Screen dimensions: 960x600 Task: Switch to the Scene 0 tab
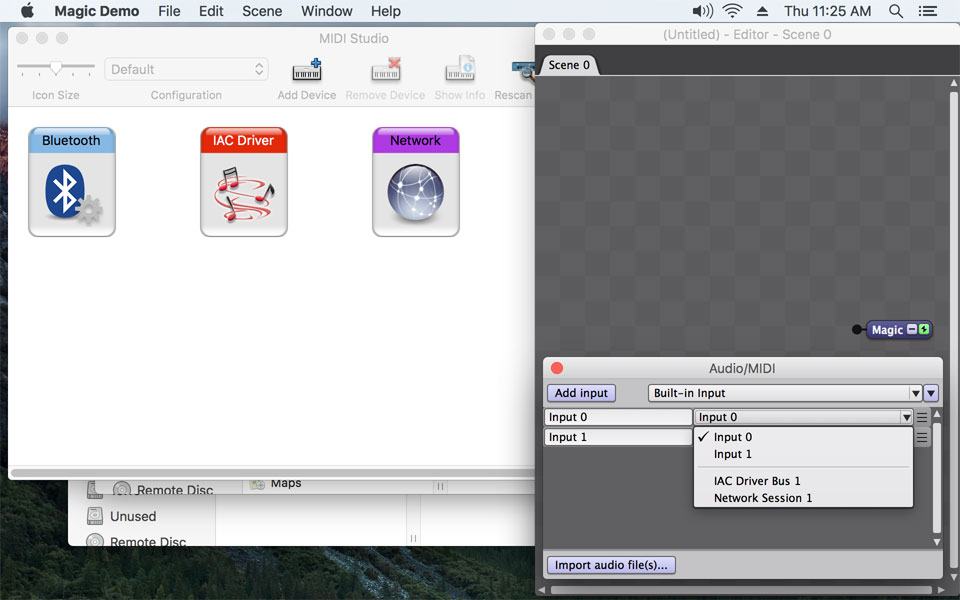pyautogui.click(x=569, y=65)
